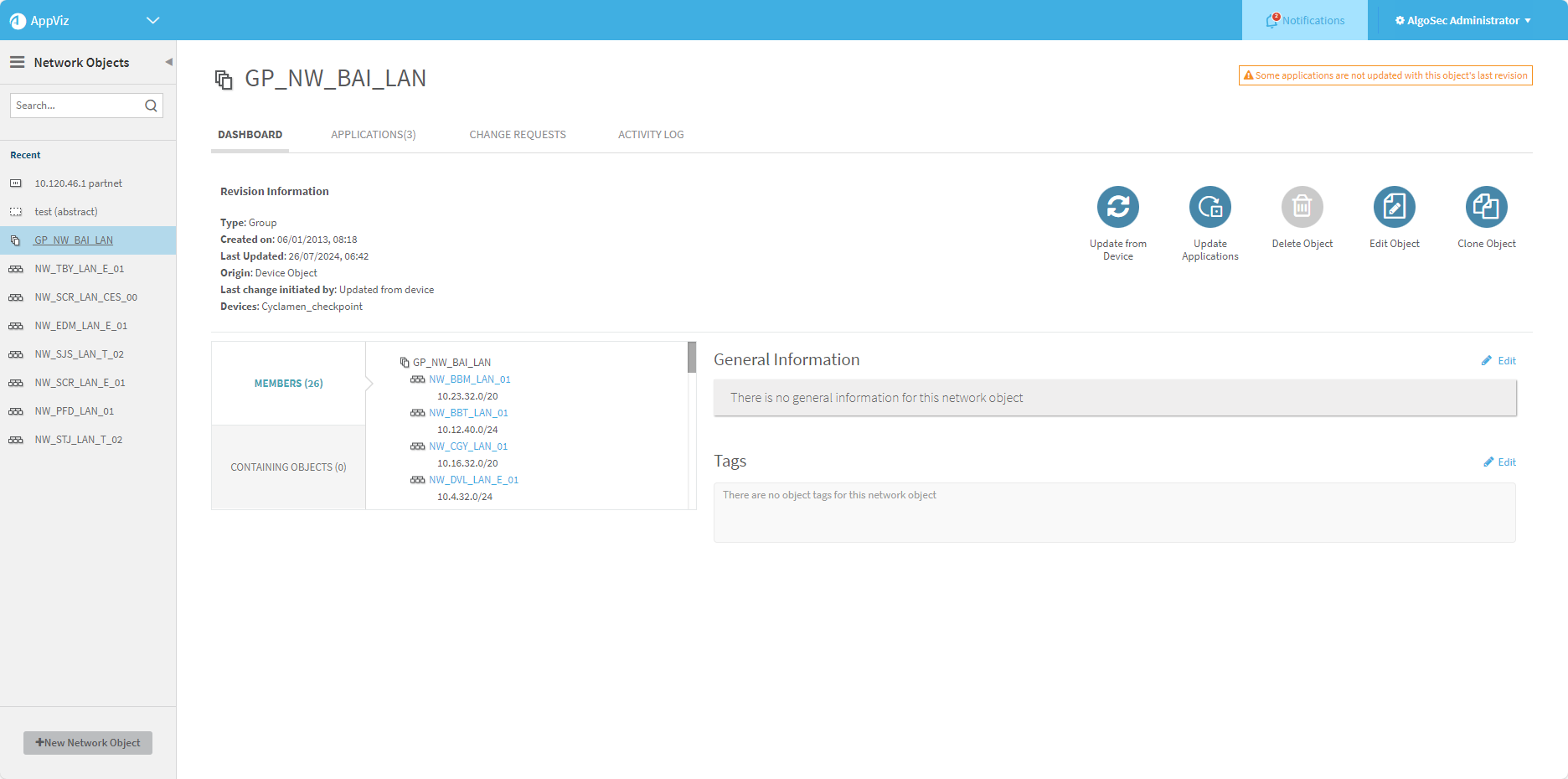Expand the AppViz product dropdown chevron
The width and height of the screenshot is (1568, 779).
pos(152,20)
